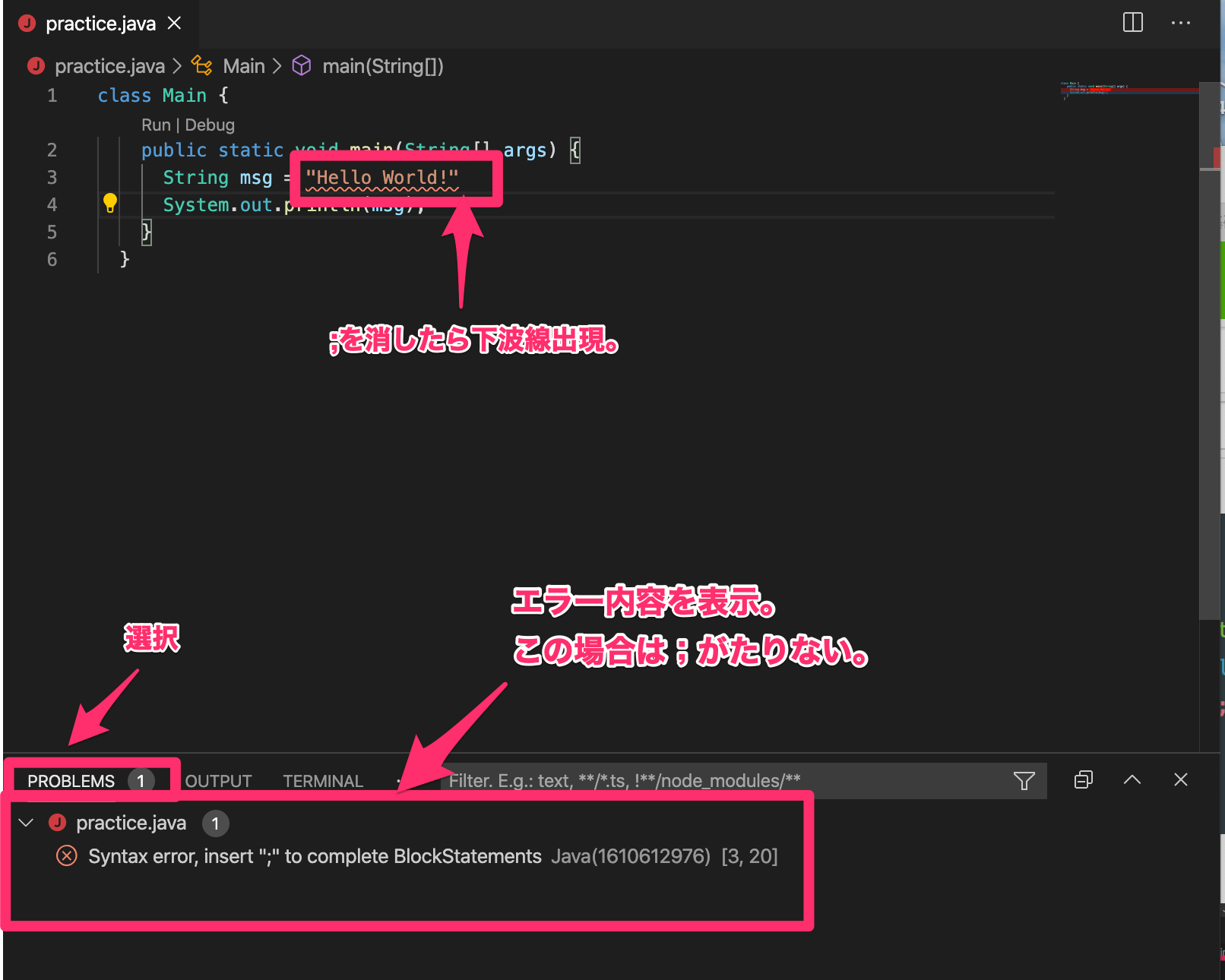This screenshot has width=1225, height=980.
Task: Select practice.java in the problems list
Action: pyautogui.click(x=131, y=823)
